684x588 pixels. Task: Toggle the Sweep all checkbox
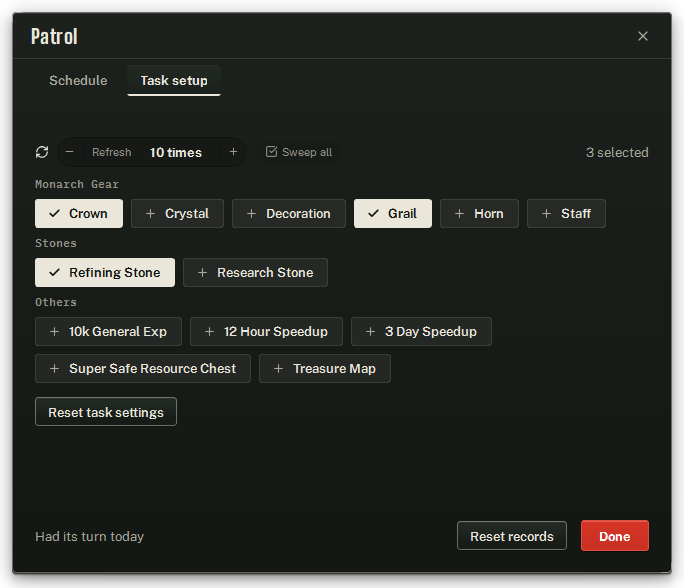[x=299, y=152]
